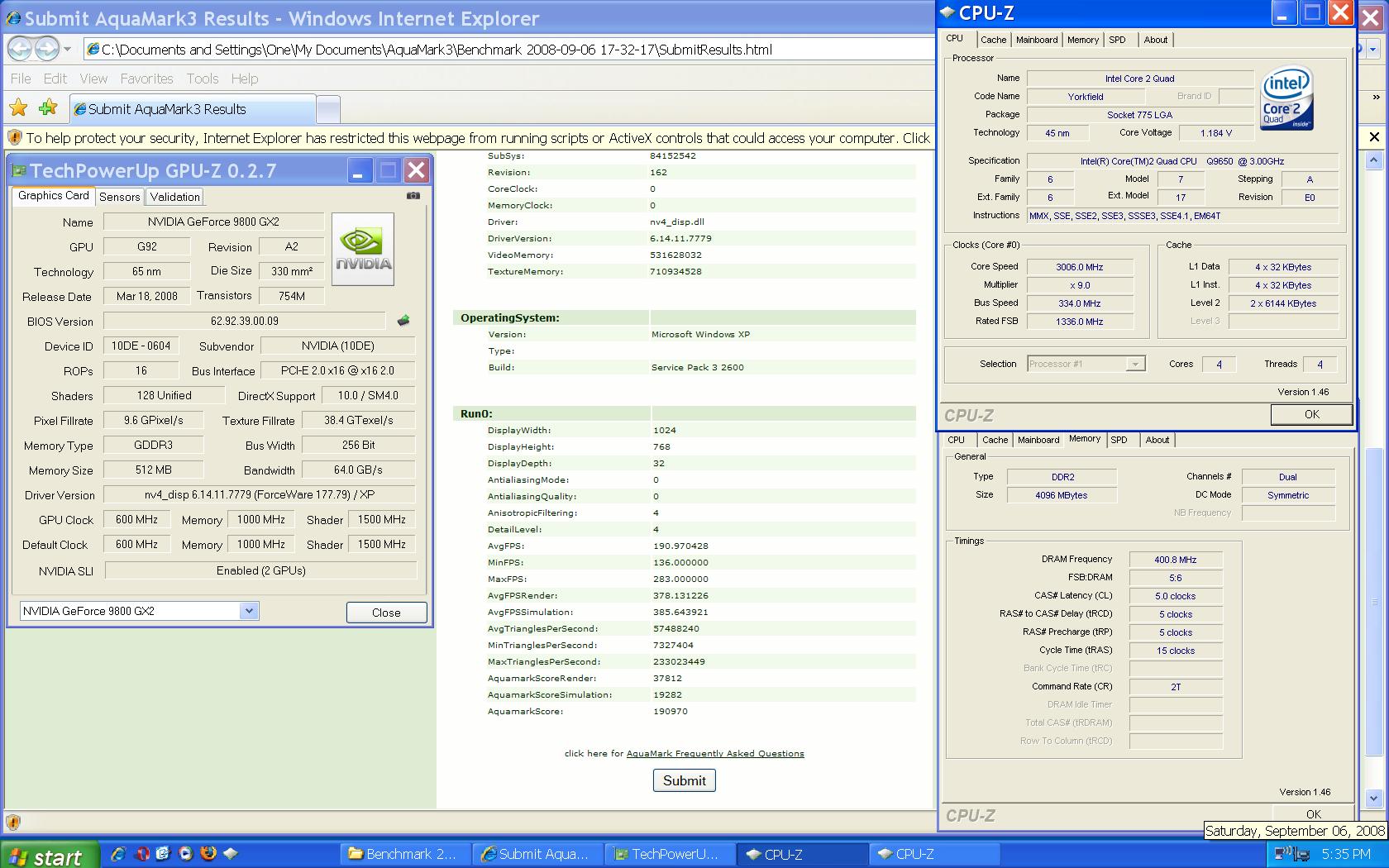Click the IE status bar shield icon

(x=12, y=822)
